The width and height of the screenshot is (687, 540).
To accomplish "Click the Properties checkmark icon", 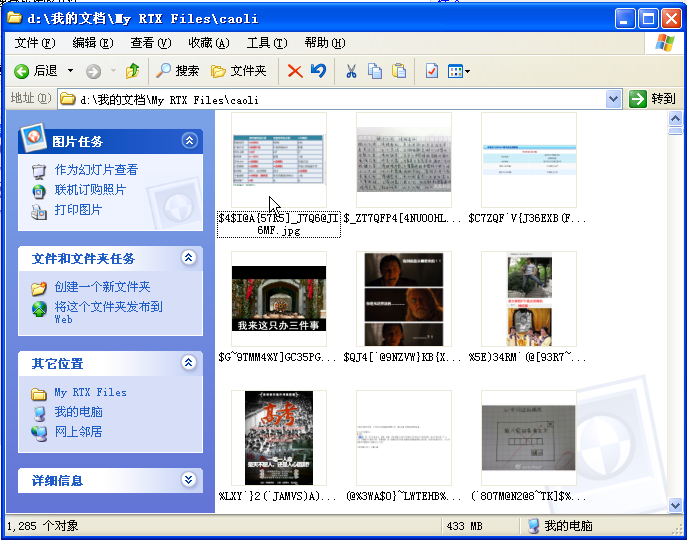I will (x=432, y=71).
